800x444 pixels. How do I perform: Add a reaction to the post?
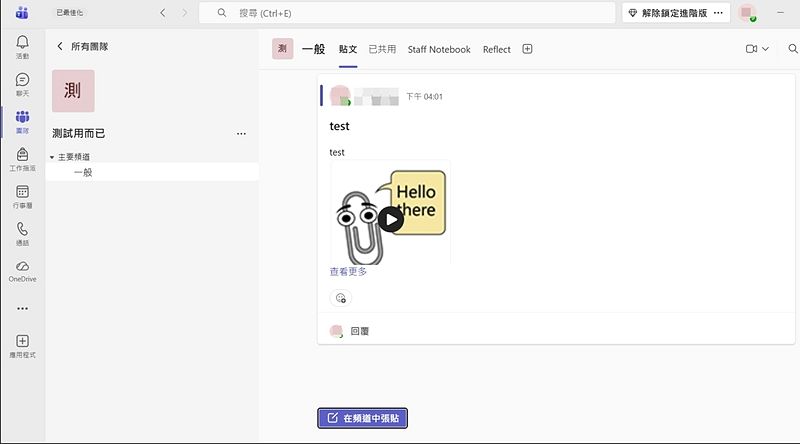coord(340,298)
